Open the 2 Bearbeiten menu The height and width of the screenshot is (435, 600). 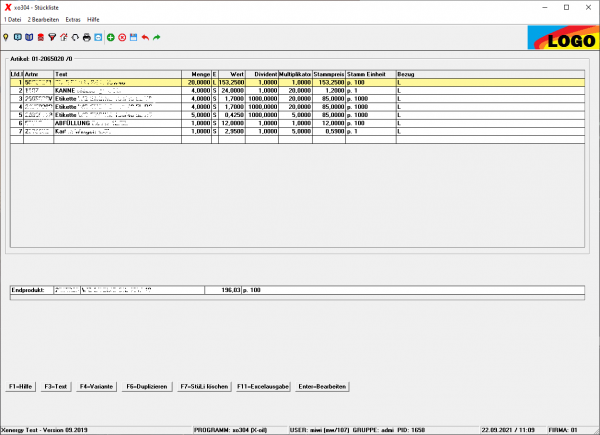43,20
